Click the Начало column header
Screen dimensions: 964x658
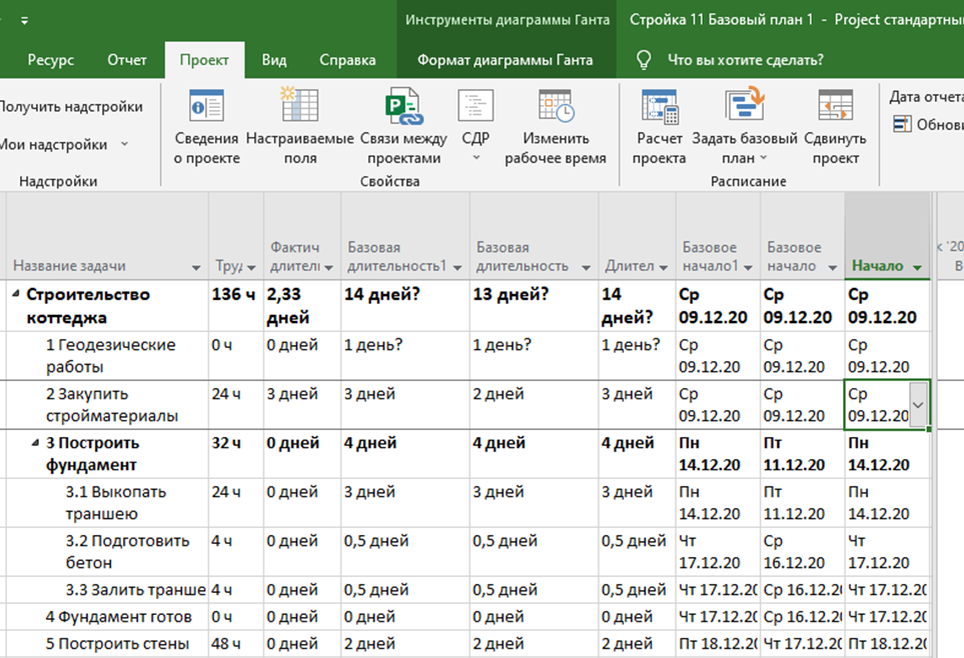887,236
